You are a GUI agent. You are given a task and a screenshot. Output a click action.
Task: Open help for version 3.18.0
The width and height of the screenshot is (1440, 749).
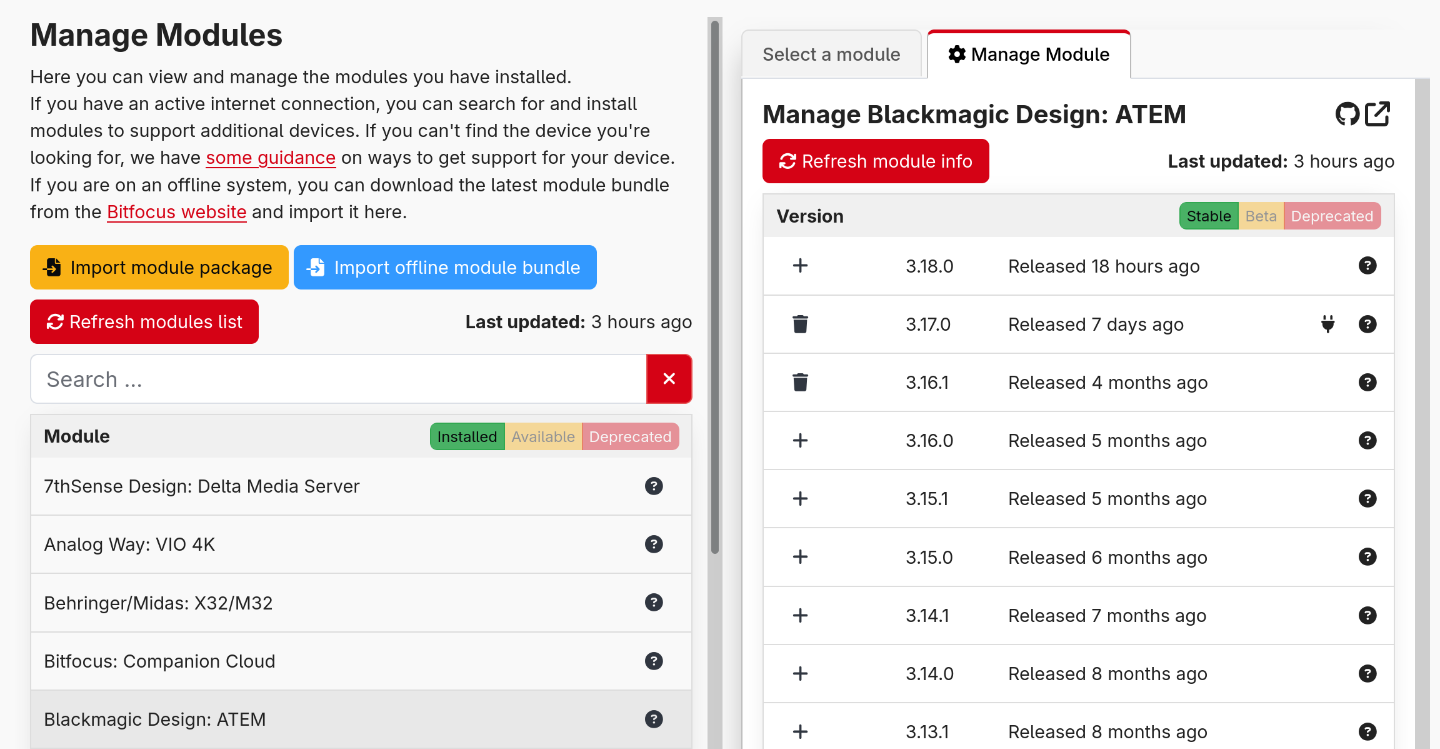1368,265
